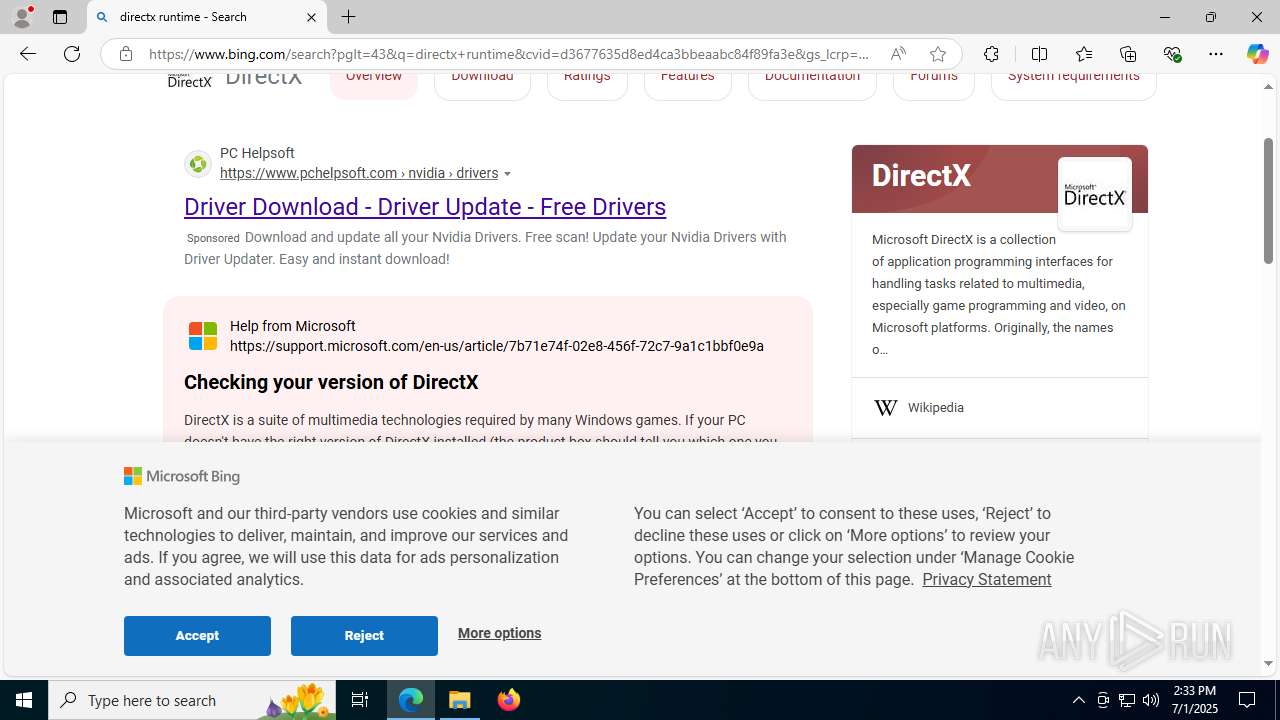
Task: Open Driver Download - Driver Update link
Action: 425,206
